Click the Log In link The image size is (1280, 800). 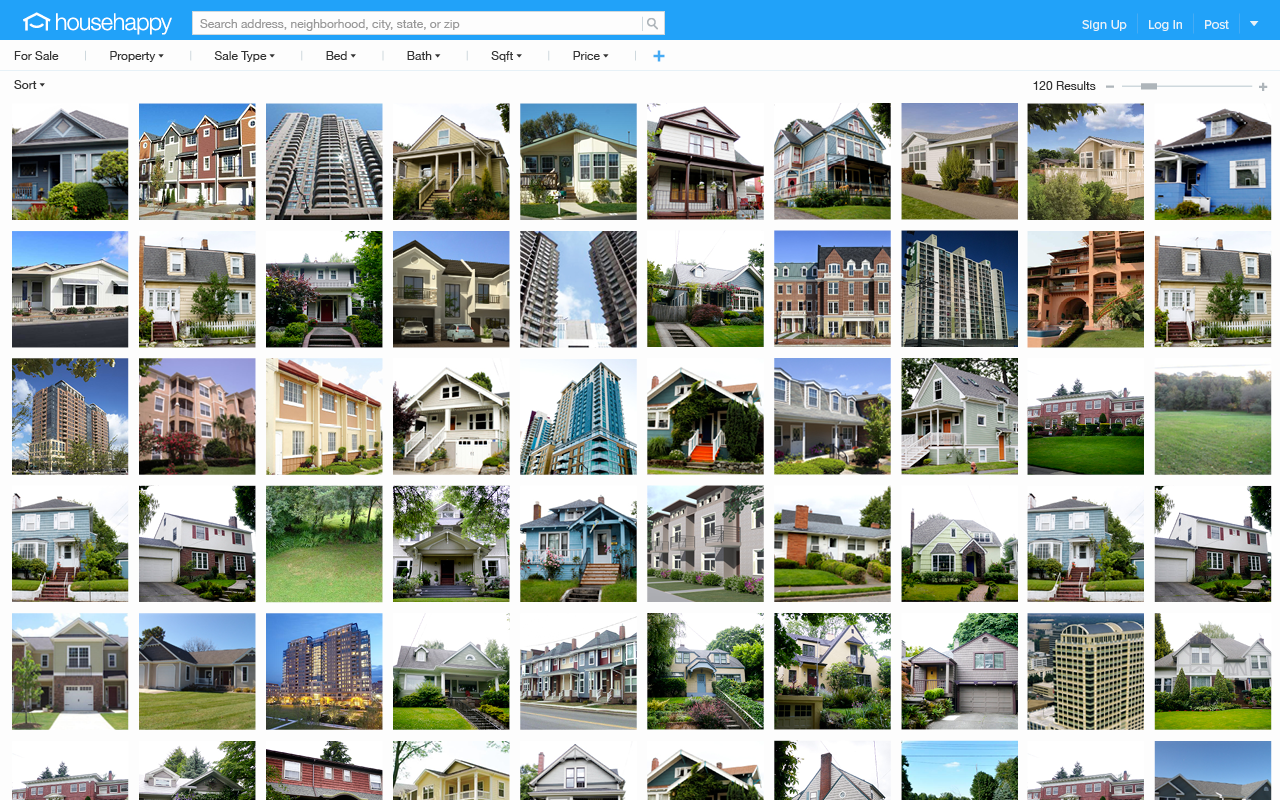[x=1165, y=24]
